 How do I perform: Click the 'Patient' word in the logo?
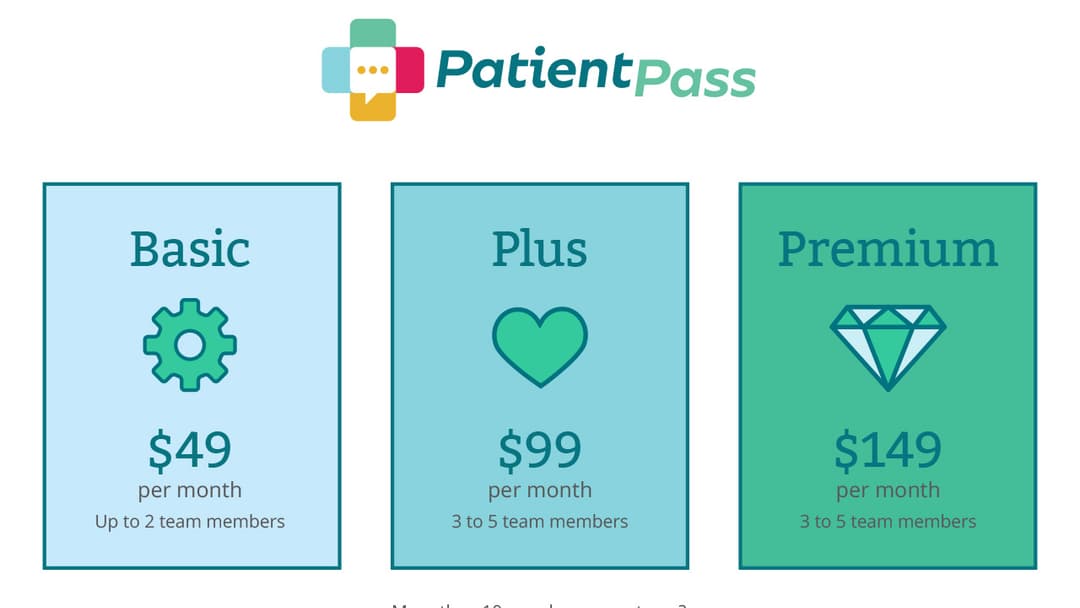[534, 69]
